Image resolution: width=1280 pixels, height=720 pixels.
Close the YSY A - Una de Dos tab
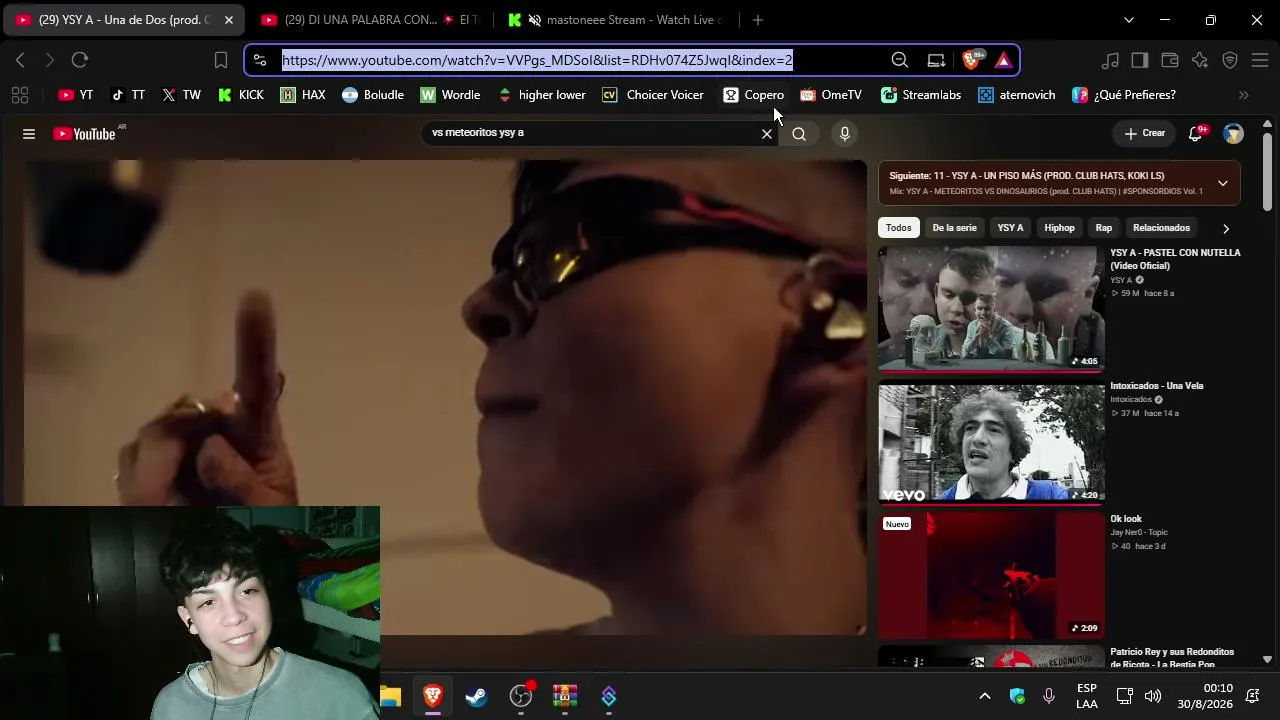[228, 20]
